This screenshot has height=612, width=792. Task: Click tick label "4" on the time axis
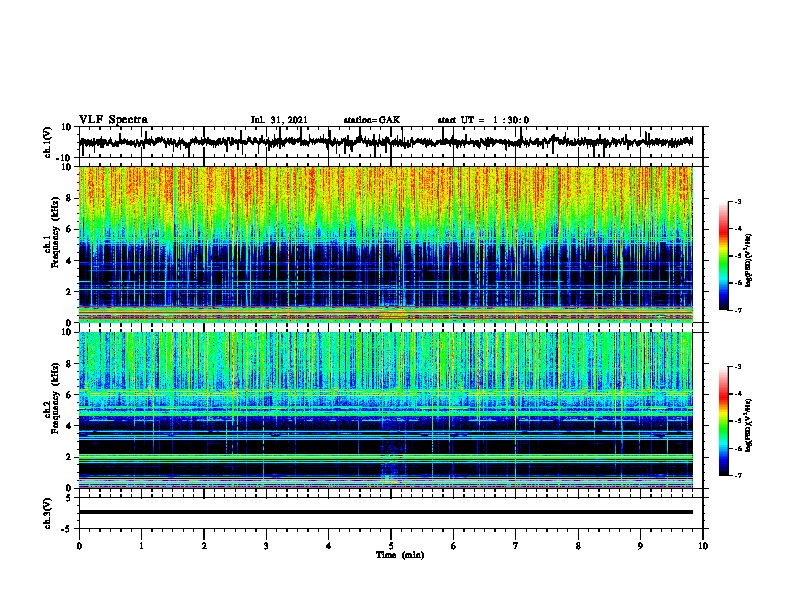click(328, 546)
